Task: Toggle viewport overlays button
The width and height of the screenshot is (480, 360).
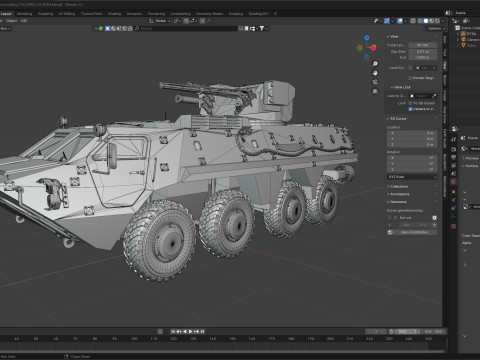Action: (400, 21)
